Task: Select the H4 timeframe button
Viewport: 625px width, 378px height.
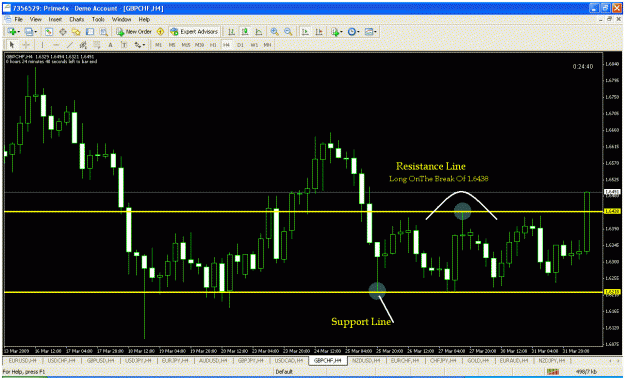Action: click(x=226, y=45)
